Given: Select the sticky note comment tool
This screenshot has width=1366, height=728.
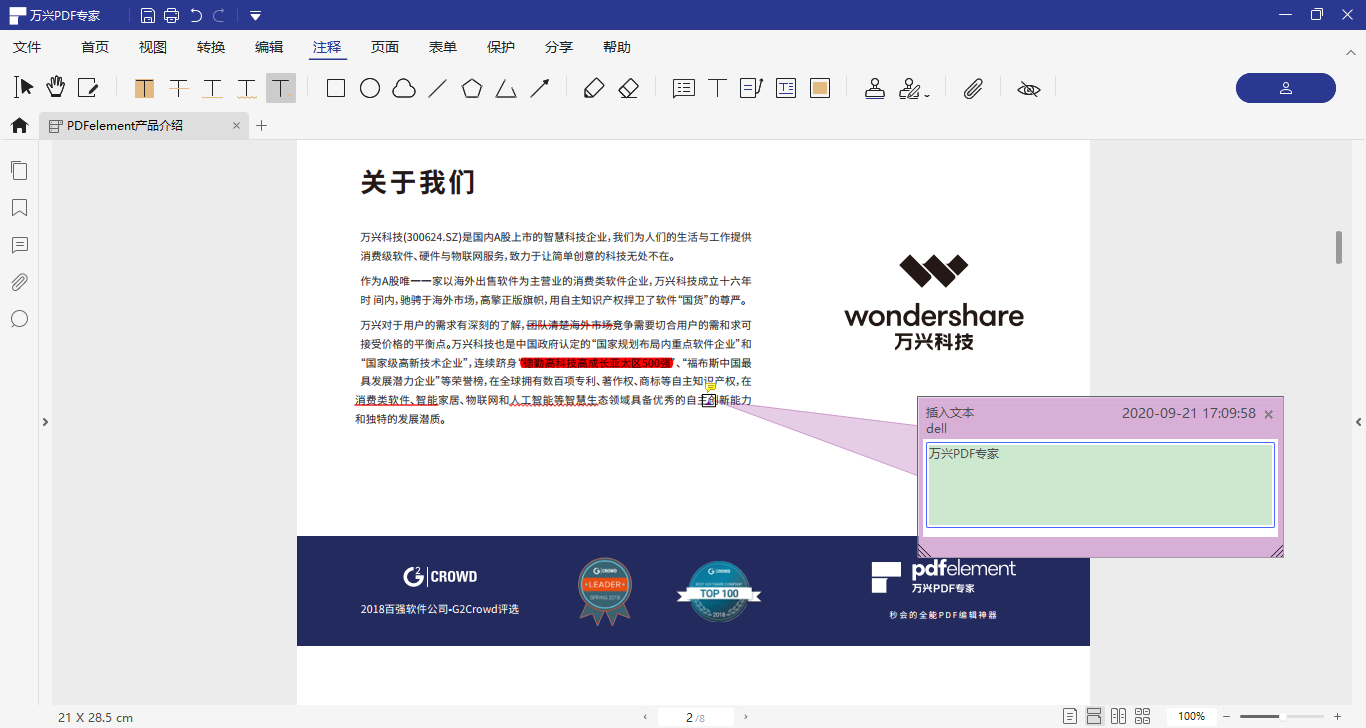Looking at the screenshot, I should tap(683, 88).
